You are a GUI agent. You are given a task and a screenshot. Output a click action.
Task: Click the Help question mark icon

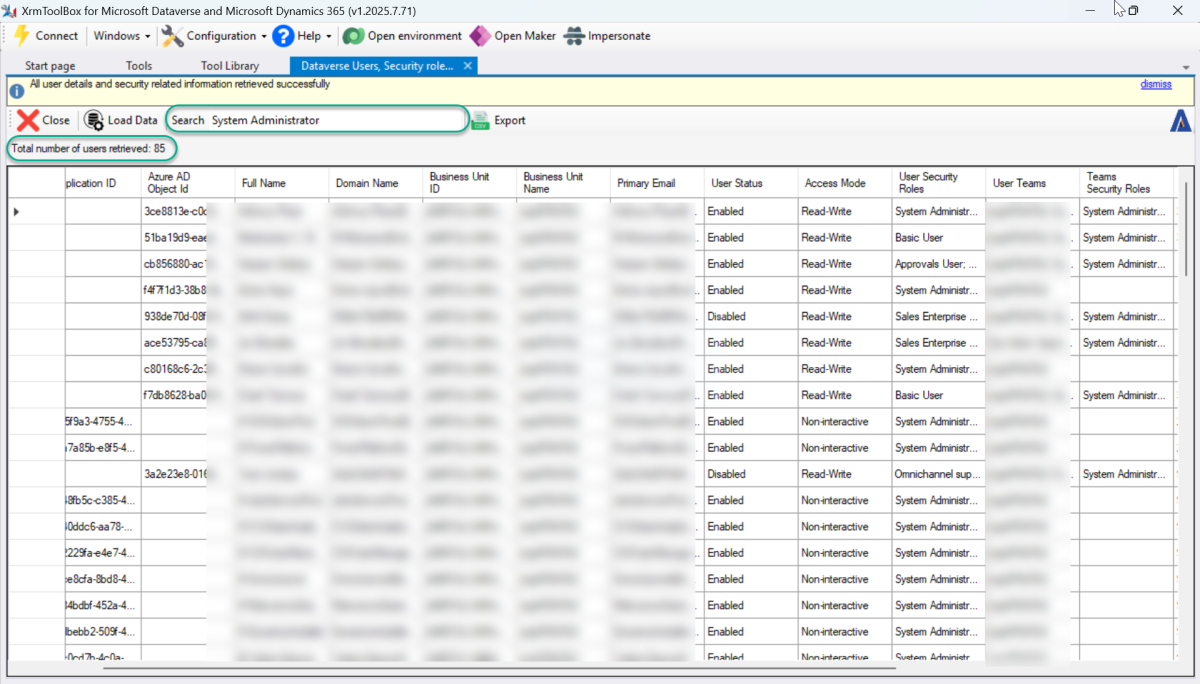click(283, 36)
